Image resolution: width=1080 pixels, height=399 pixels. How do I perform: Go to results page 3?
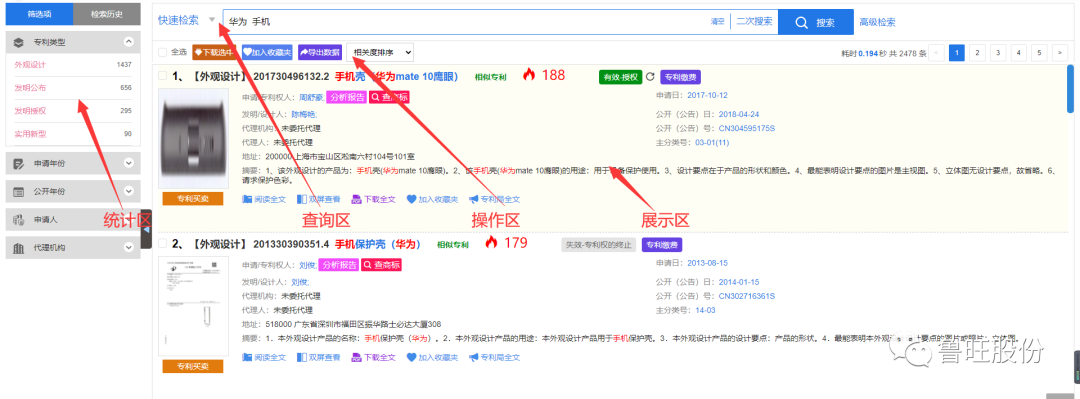pos(998,52)
